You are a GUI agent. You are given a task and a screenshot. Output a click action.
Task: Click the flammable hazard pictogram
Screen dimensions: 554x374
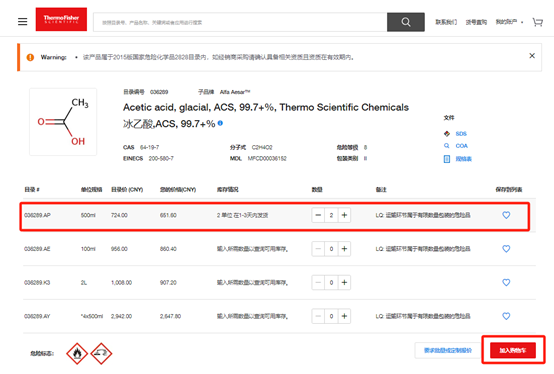(x=77, y=353)
